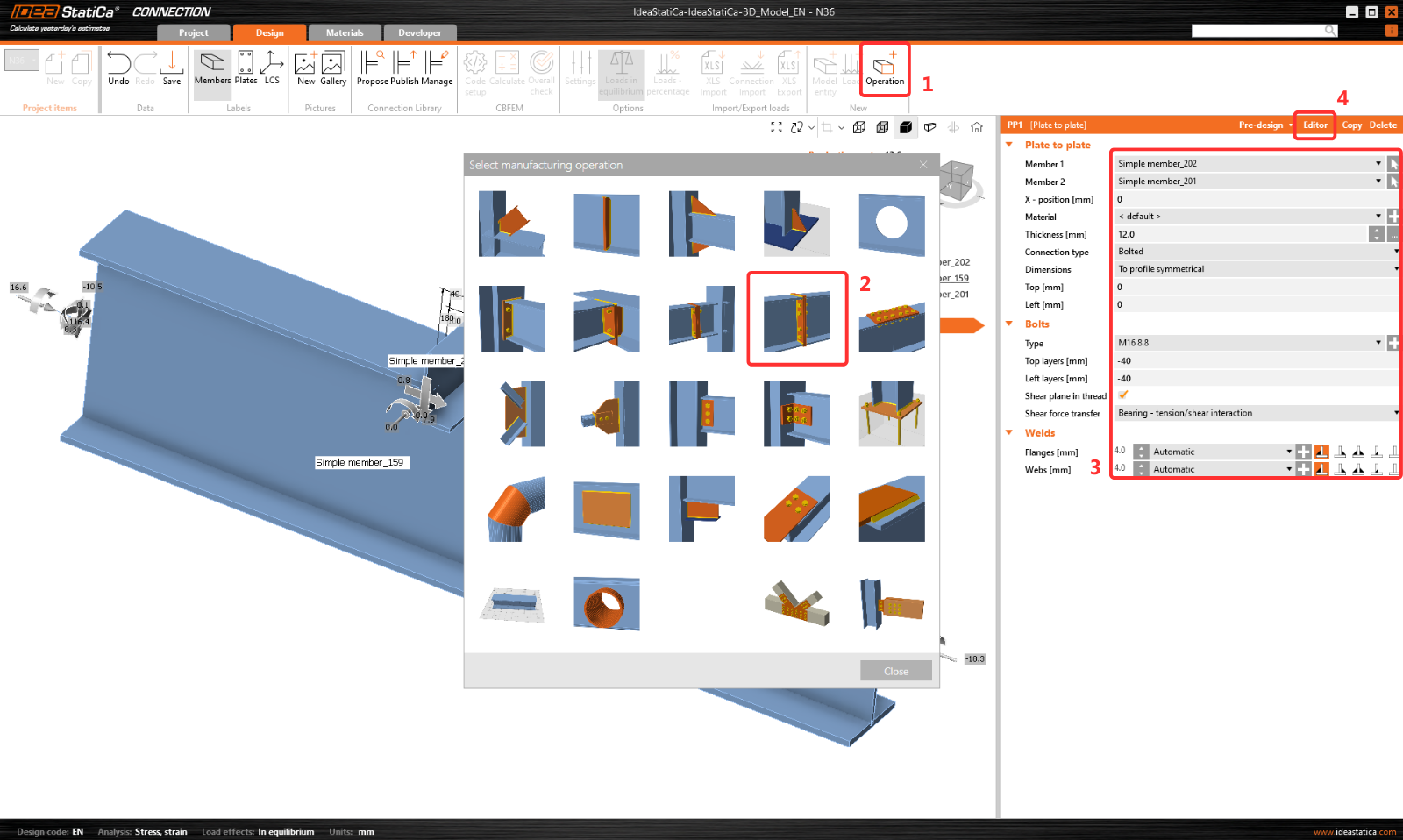The image size is (1403, 840).
Task: Click the Operation icon in the ribbon
Action: click(884, 68)
